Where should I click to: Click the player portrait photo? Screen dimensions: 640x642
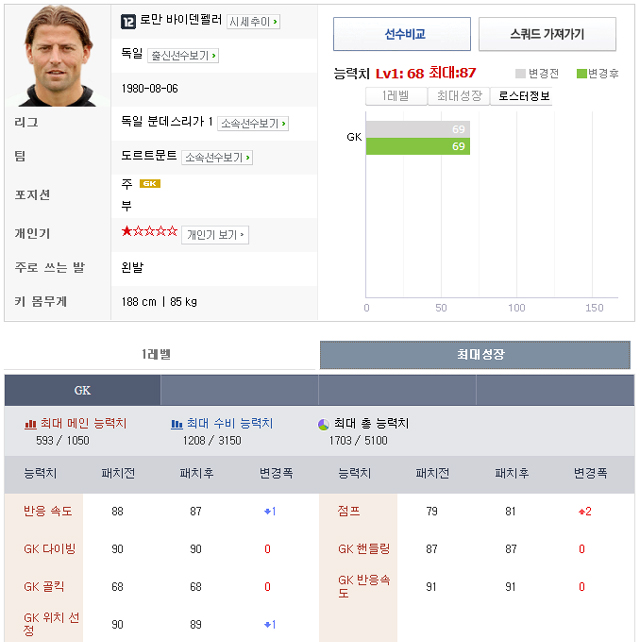[58, 57]
